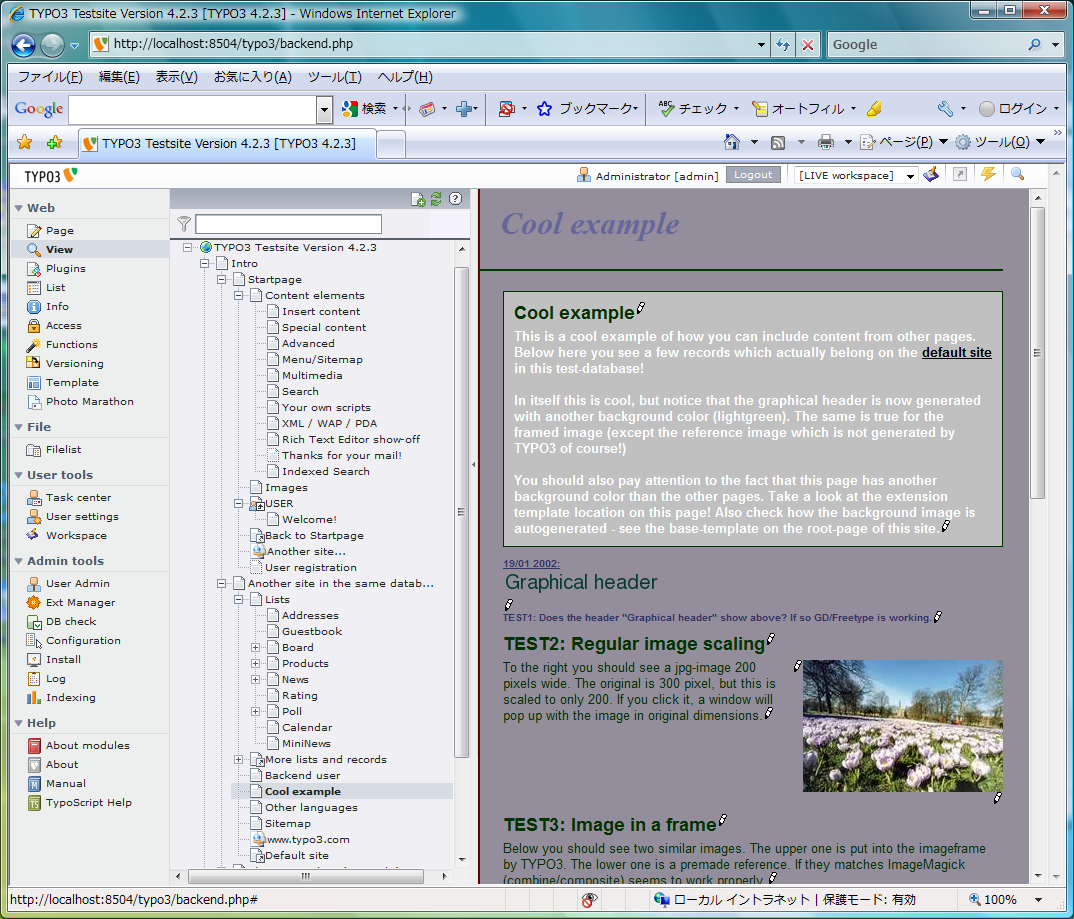
Task: Follow the default site link
Action: (956, 353)
